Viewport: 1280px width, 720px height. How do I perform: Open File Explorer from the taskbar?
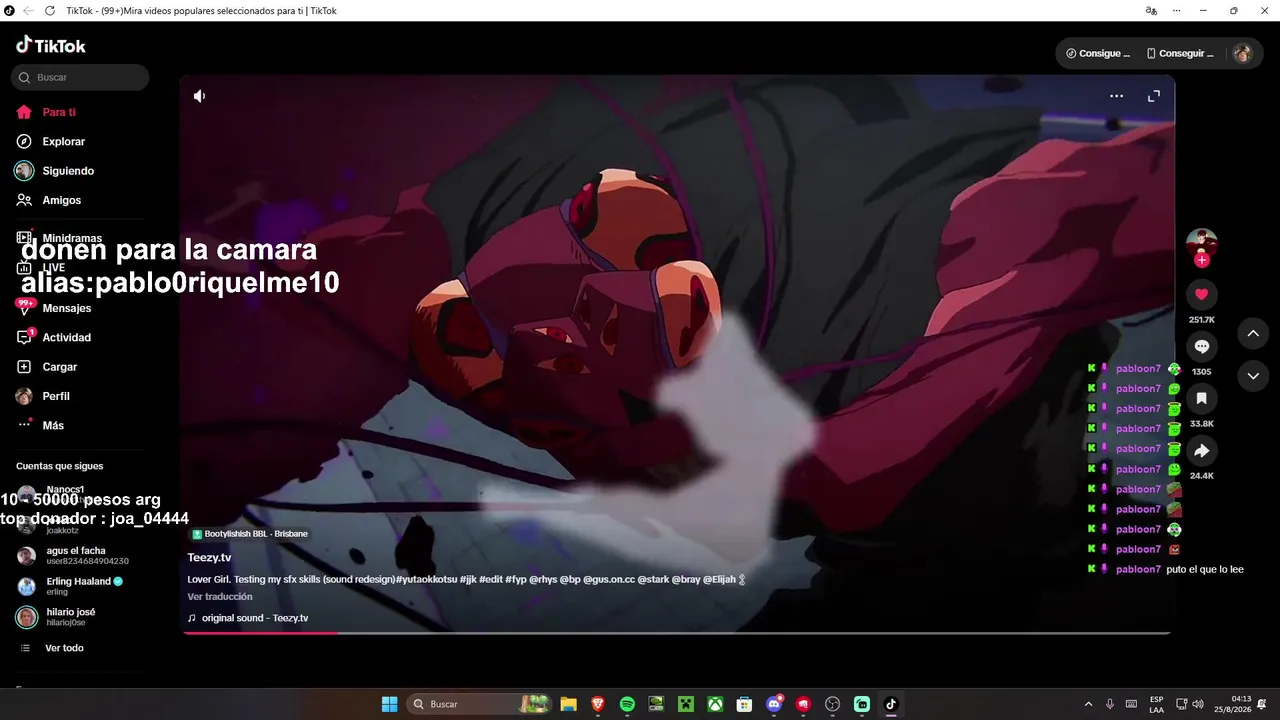pos(568,704)
